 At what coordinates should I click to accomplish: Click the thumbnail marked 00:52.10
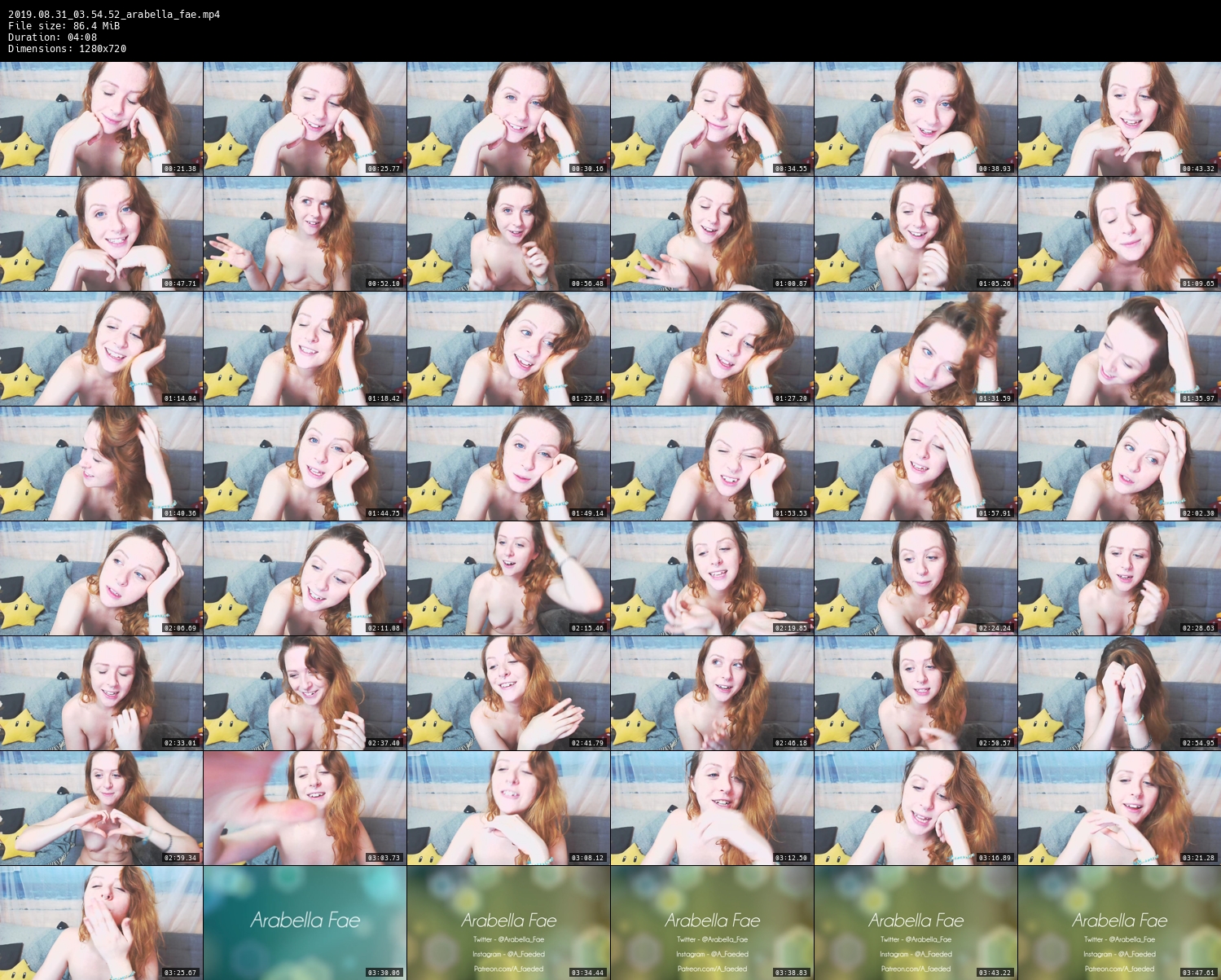(x=305, y=234)
